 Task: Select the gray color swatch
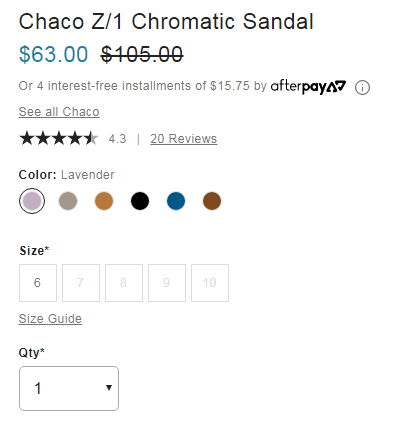(x=68, y=201)
